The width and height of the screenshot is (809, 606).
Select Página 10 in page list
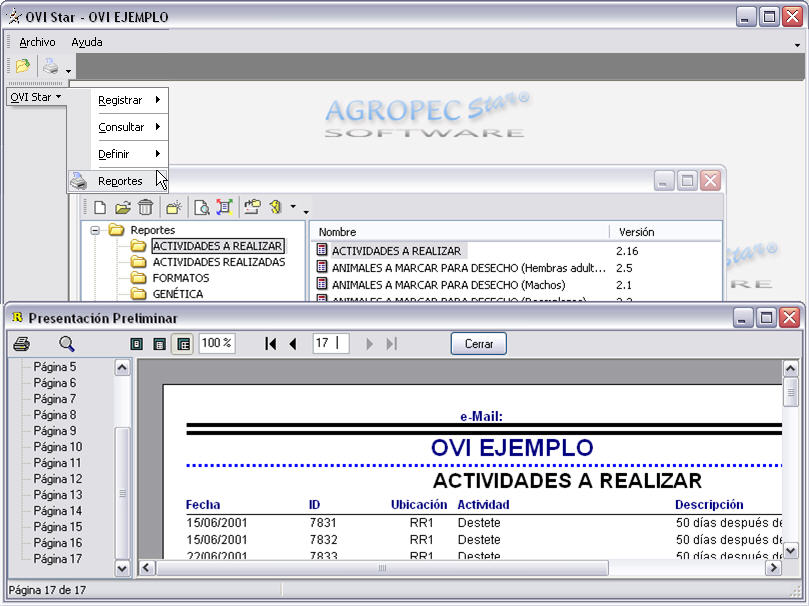(58, 447)
